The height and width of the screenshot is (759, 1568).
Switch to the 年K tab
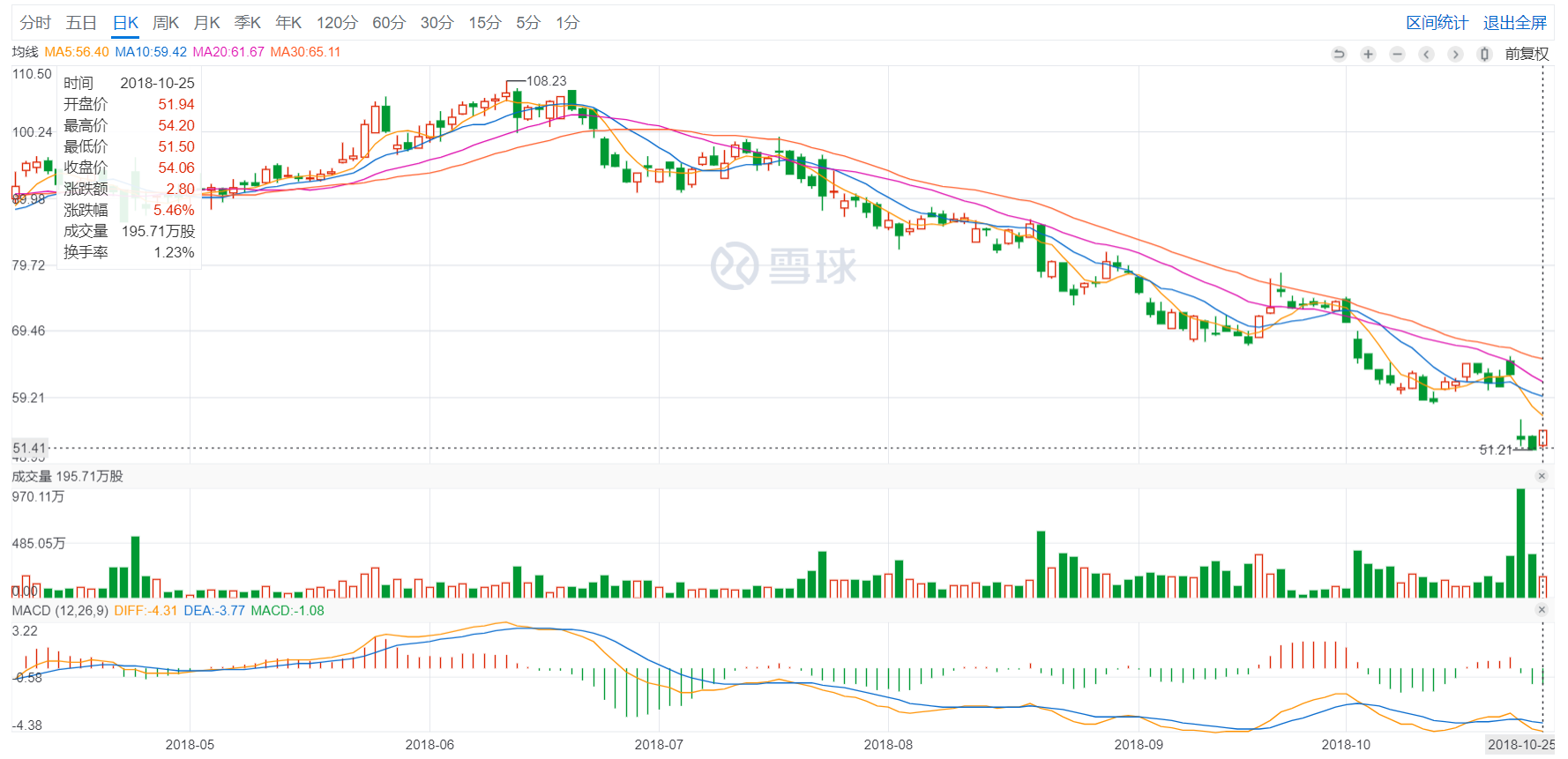[288, 23]
